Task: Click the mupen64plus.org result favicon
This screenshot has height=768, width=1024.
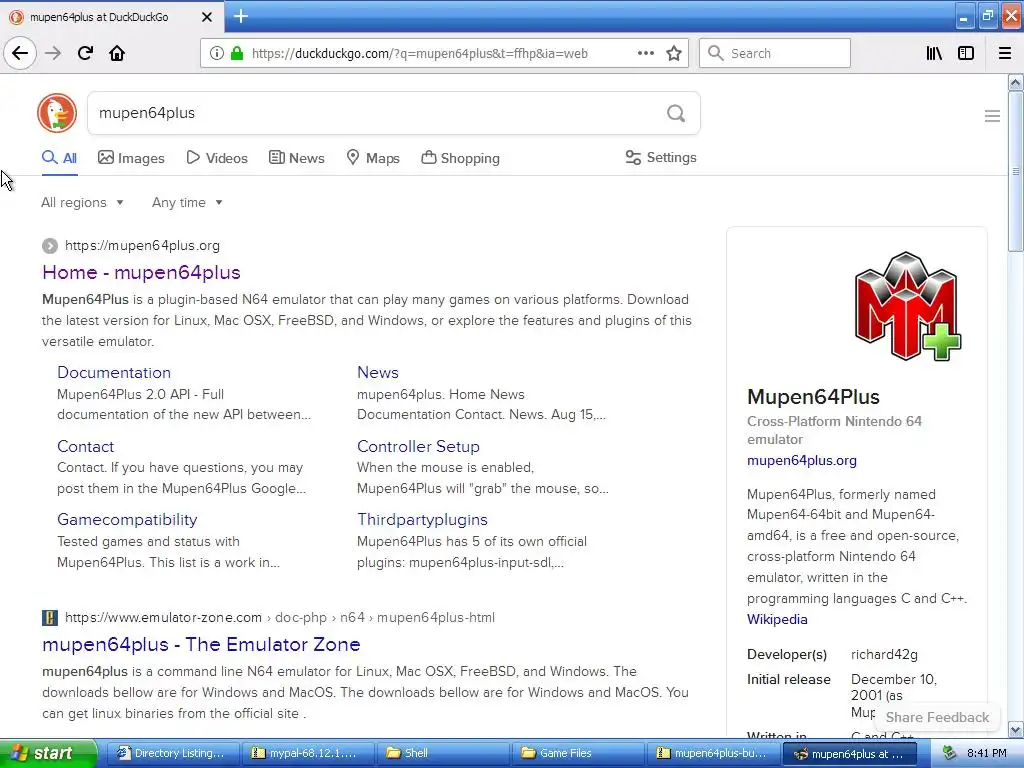Action: (x=50, y=246)
